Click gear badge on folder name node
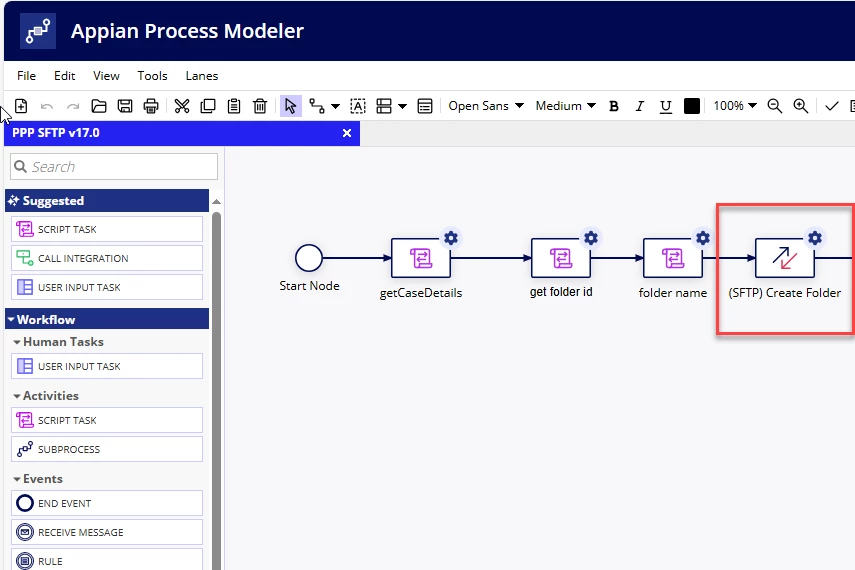 tap(703, 238)
